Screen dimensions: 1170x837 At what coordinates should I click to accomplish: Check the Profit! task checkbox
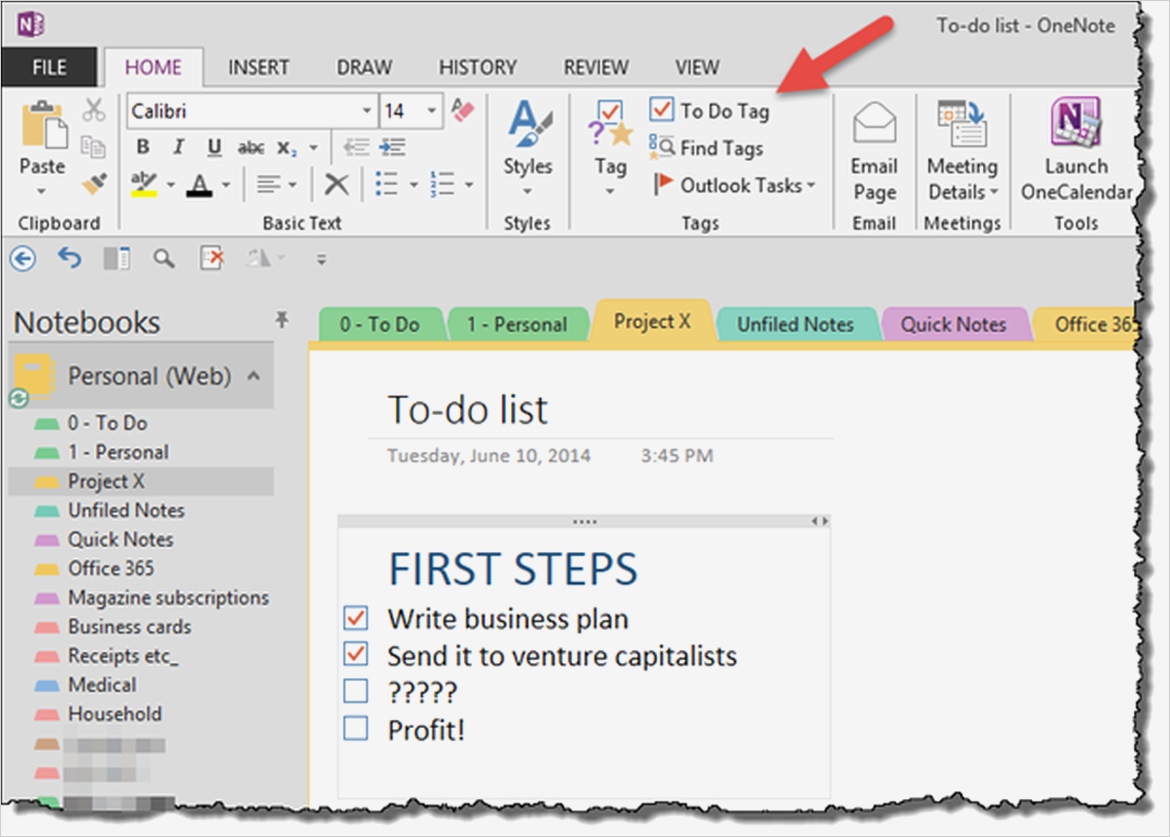(356, 728)
